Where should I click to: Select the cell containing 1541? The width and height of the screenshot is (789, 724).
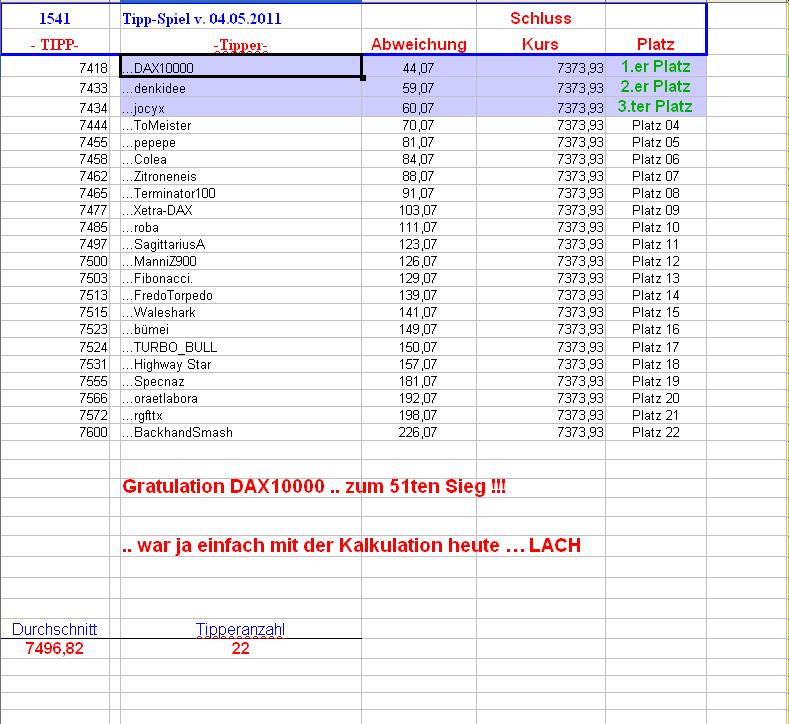[x=55, y=19]
